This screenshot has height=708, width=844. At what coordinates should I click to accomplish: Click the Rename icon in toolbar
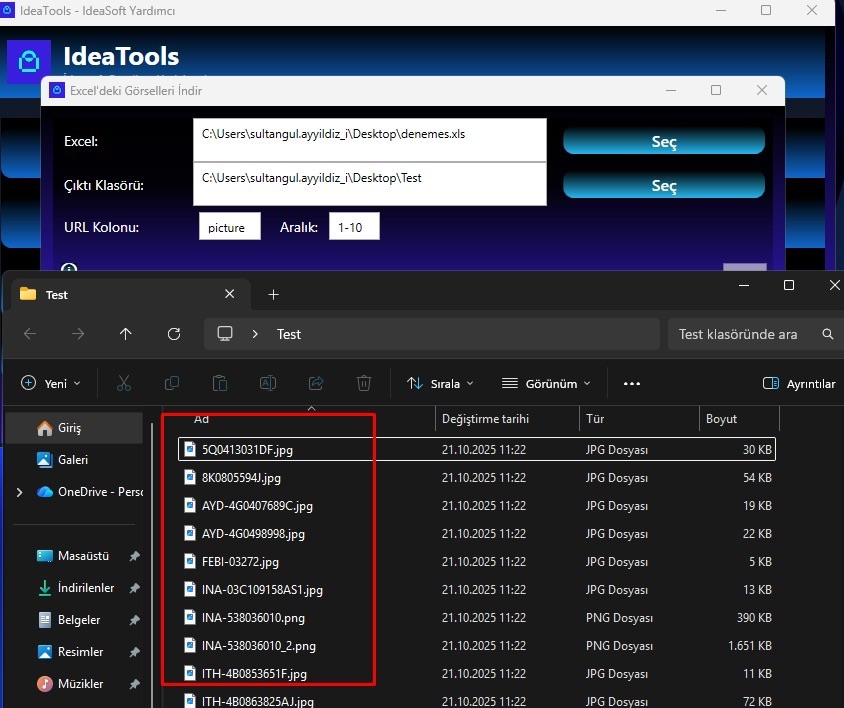(x=268, y=383)
